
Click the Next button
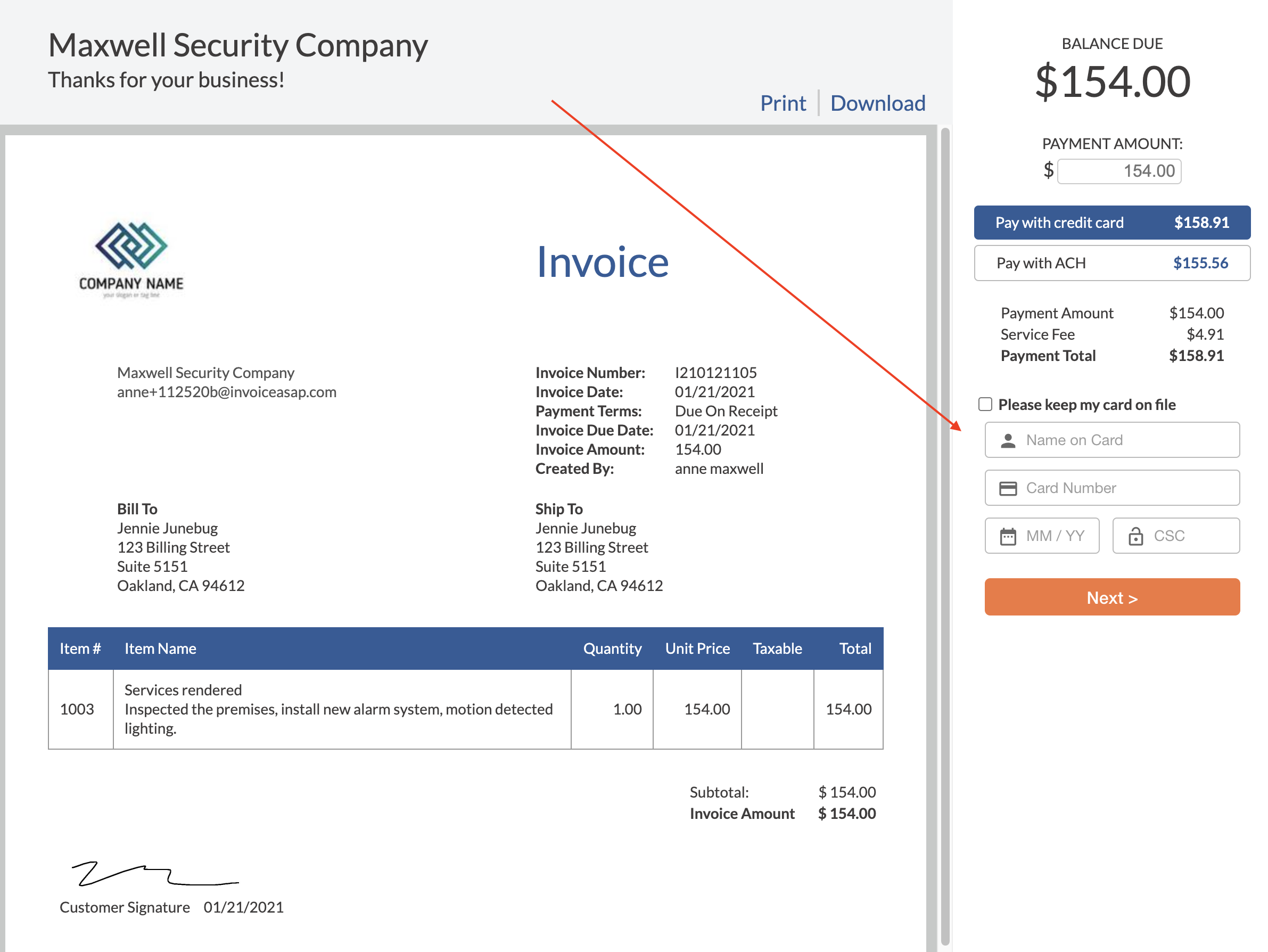tap(1113, 597)
